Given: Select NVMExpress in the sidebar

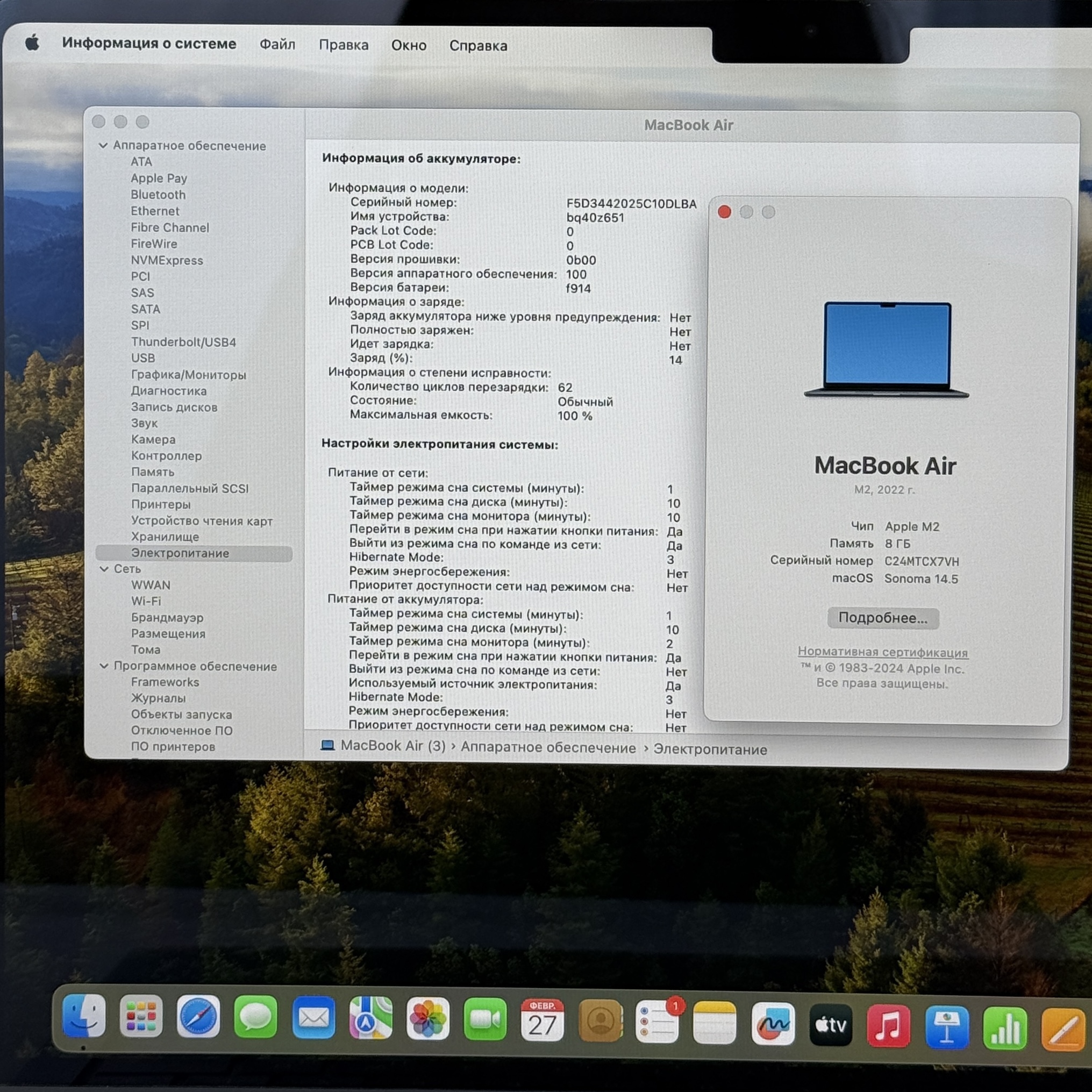Looking at the screenshot, I should (x=167, y=260).
